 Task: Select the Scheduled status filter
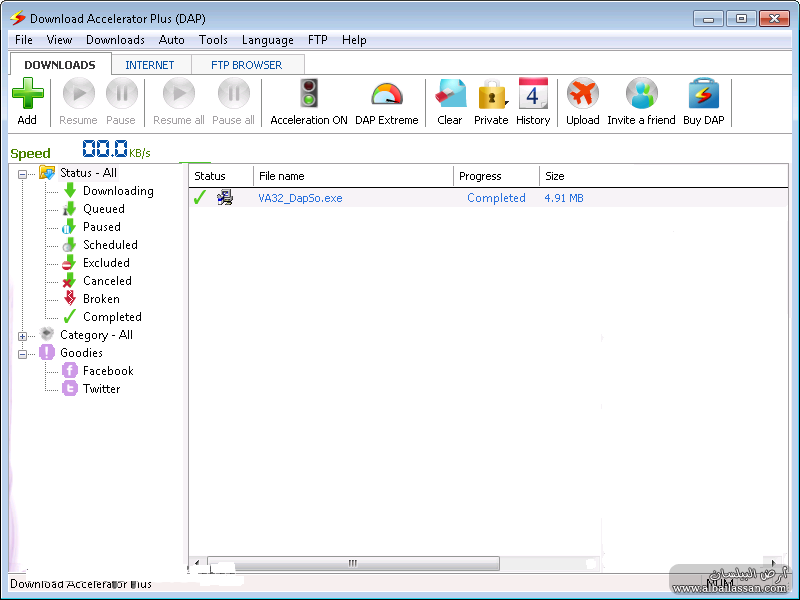[110, 245]
